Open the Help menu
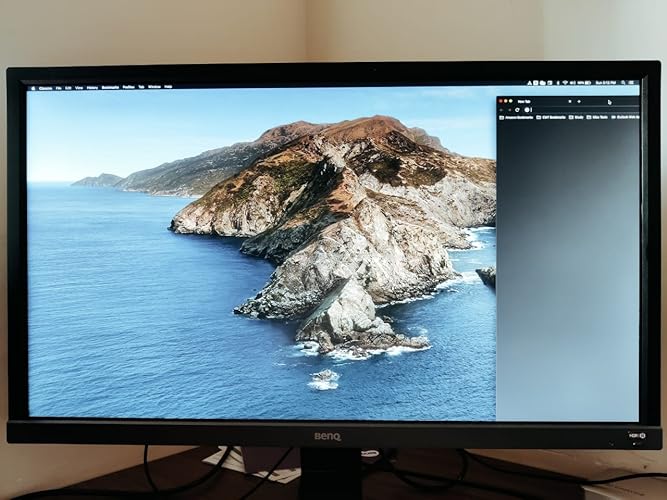 [x=168, y=87]
